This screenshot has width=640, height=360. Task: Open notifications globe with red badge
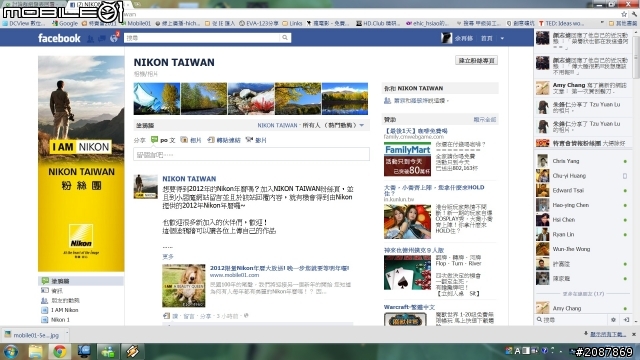tap(114, 38)
